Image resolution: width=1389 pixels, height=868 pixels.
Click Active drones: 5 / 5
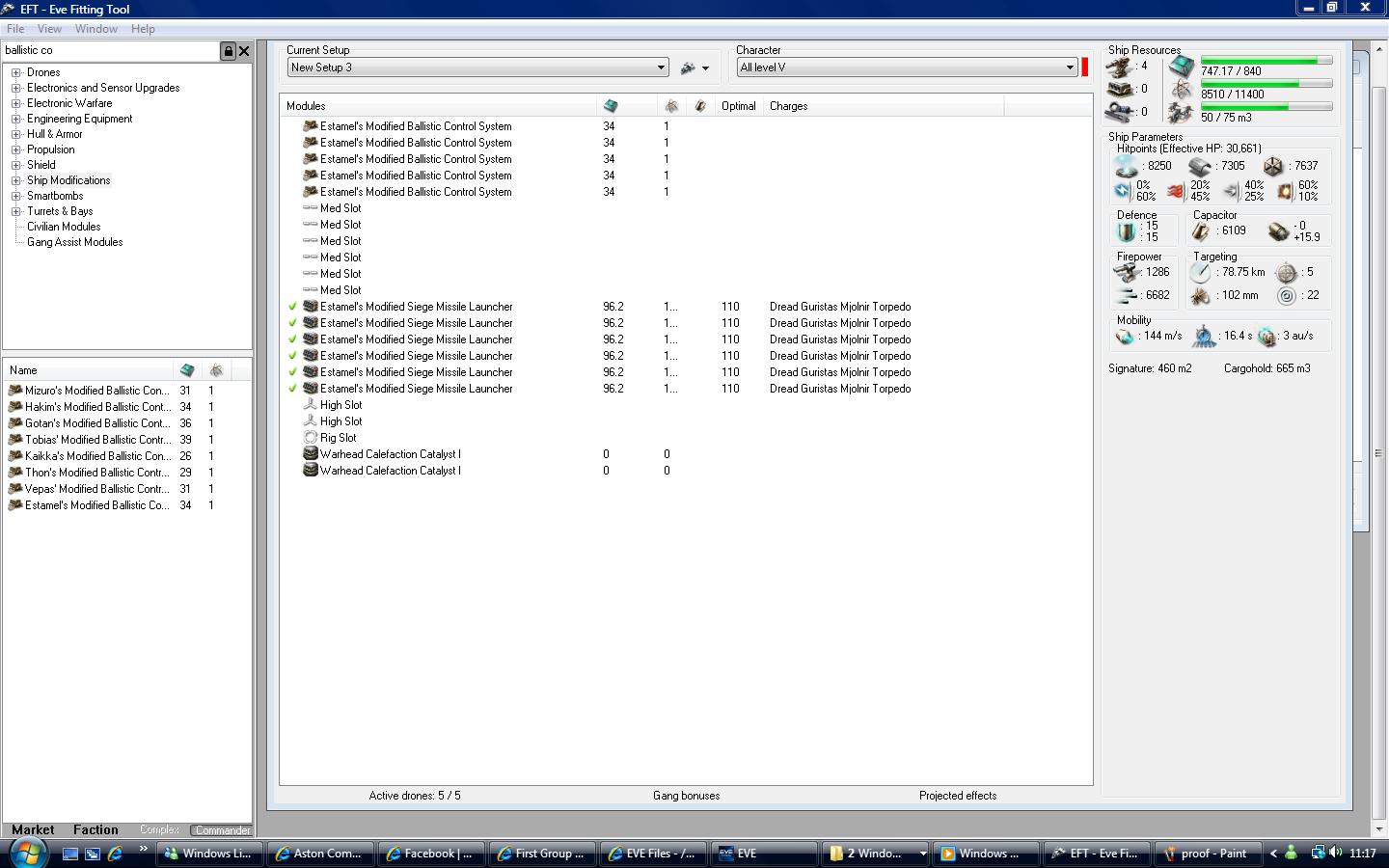point(415,796)
